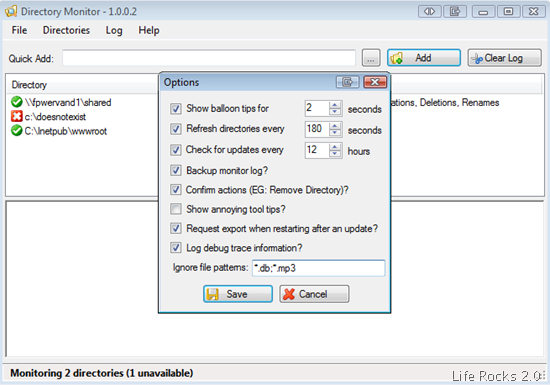The width and height of the screenshot is (550, 385).
Task: Uncheck Backup monitor log option
Action: click(x=175, y=170)
